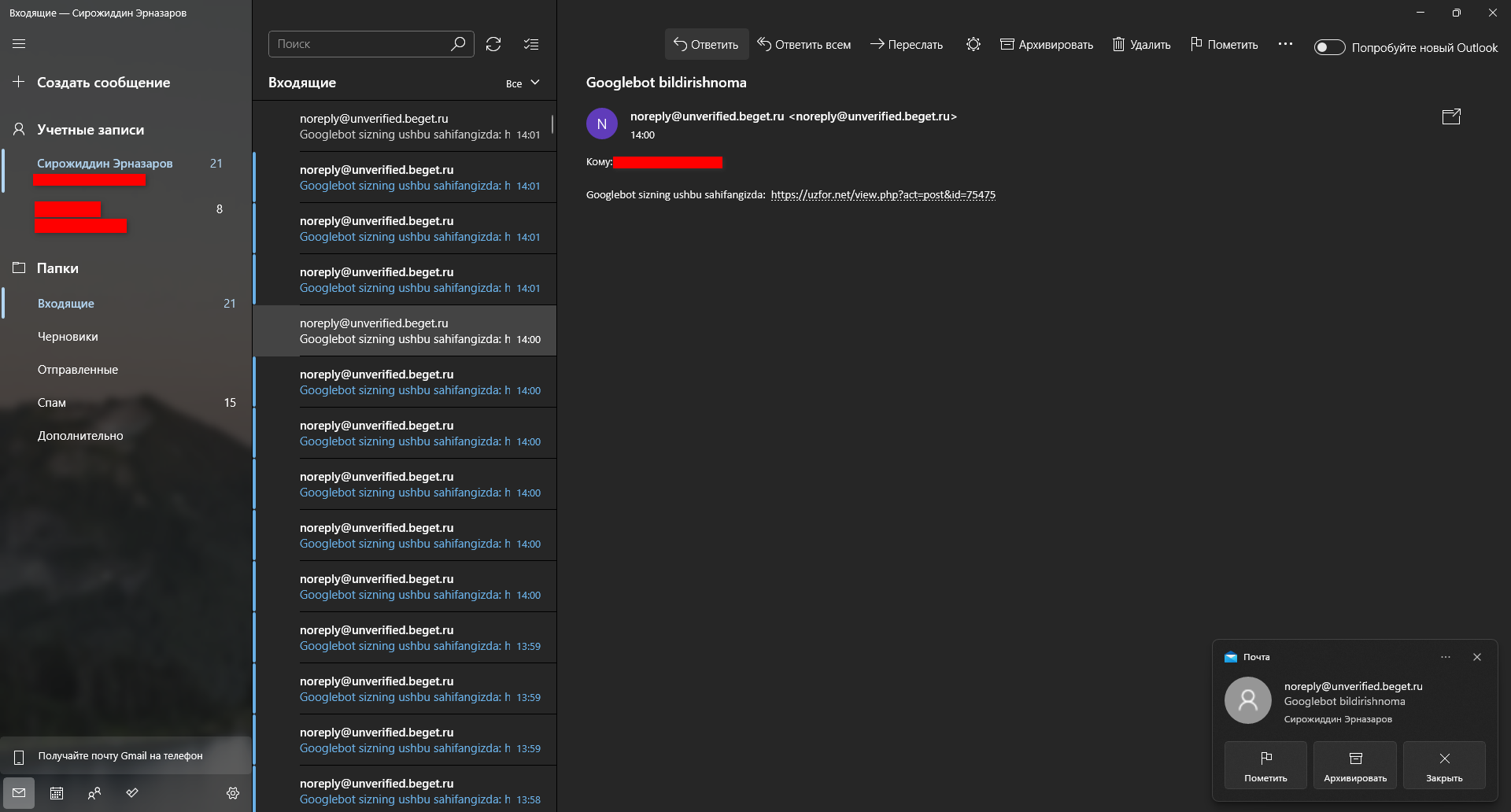Open more actions ellipsis in toolbar
Screen dimensions: 1511x812
(x=1285, y=45)
